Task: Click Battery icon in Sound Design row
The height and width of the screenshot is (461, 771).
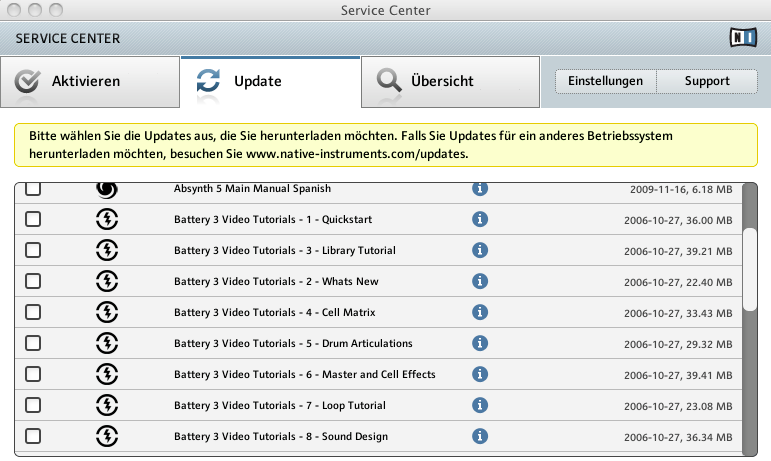Action: 107,436
